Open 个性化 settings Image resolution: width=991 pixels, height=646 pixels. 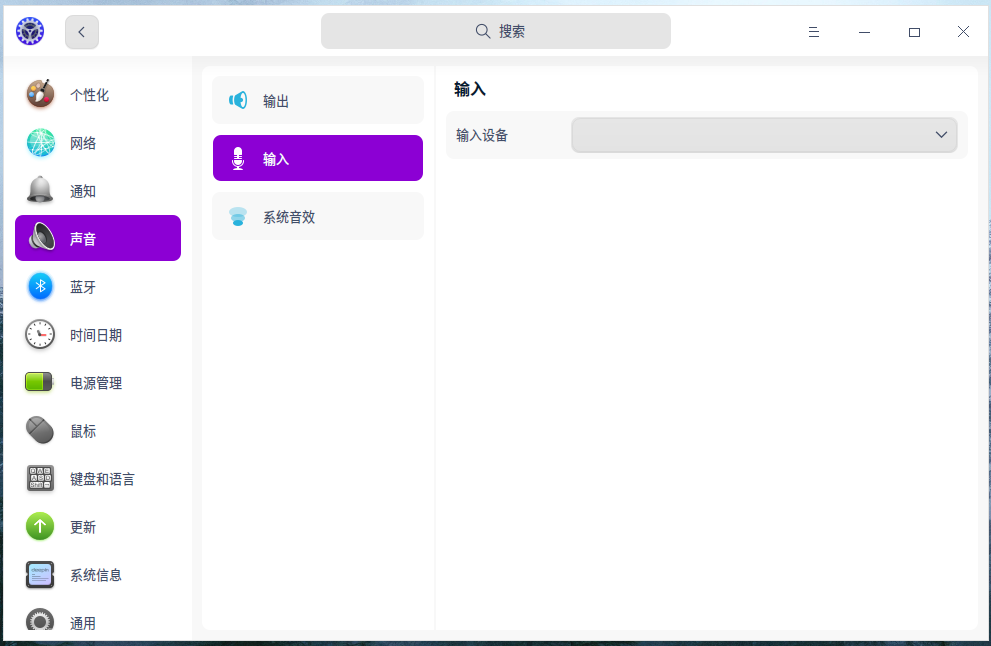tap(98, 94)
